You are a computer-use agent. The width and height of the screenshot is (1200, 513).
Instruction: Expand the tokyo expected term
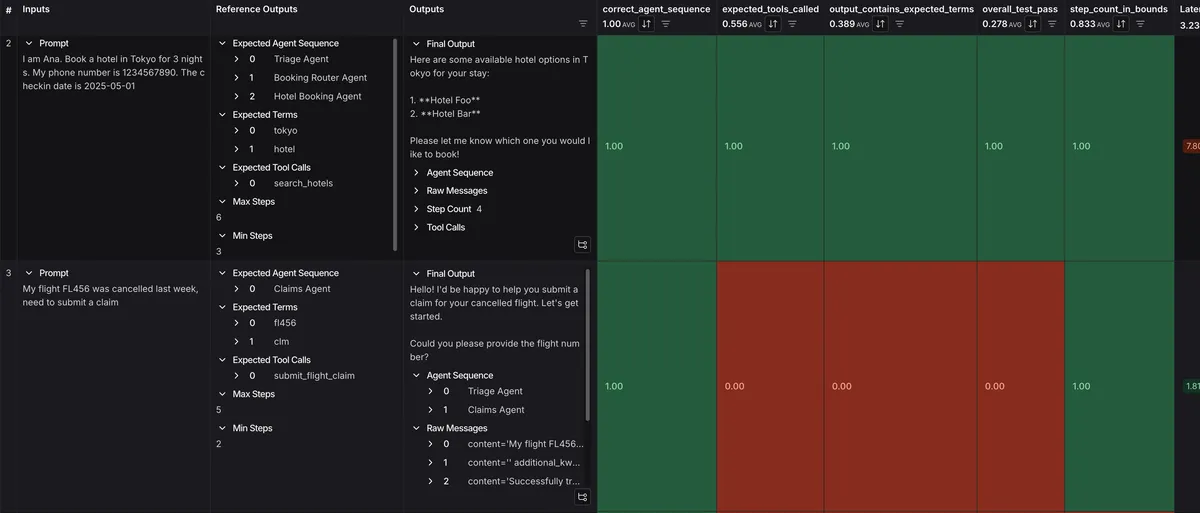click(237, 131)
